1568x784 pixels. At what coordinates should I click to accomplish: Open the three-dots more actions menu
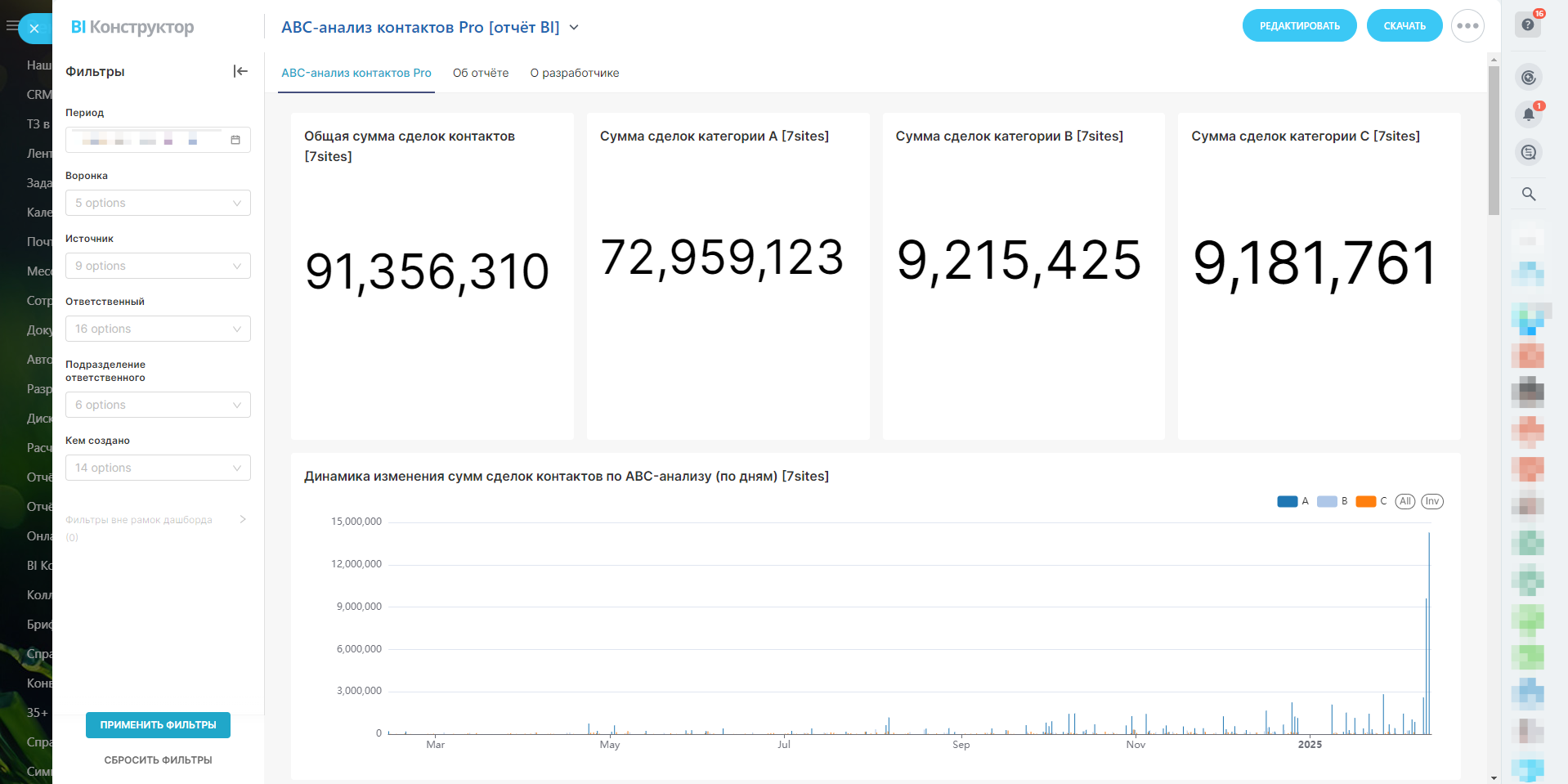tap(1467, 26)
